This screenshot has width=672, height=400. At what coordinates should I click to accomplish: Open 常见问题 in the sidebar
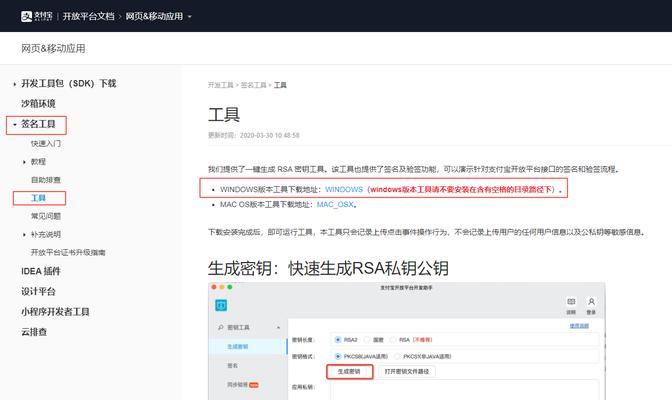45,216
